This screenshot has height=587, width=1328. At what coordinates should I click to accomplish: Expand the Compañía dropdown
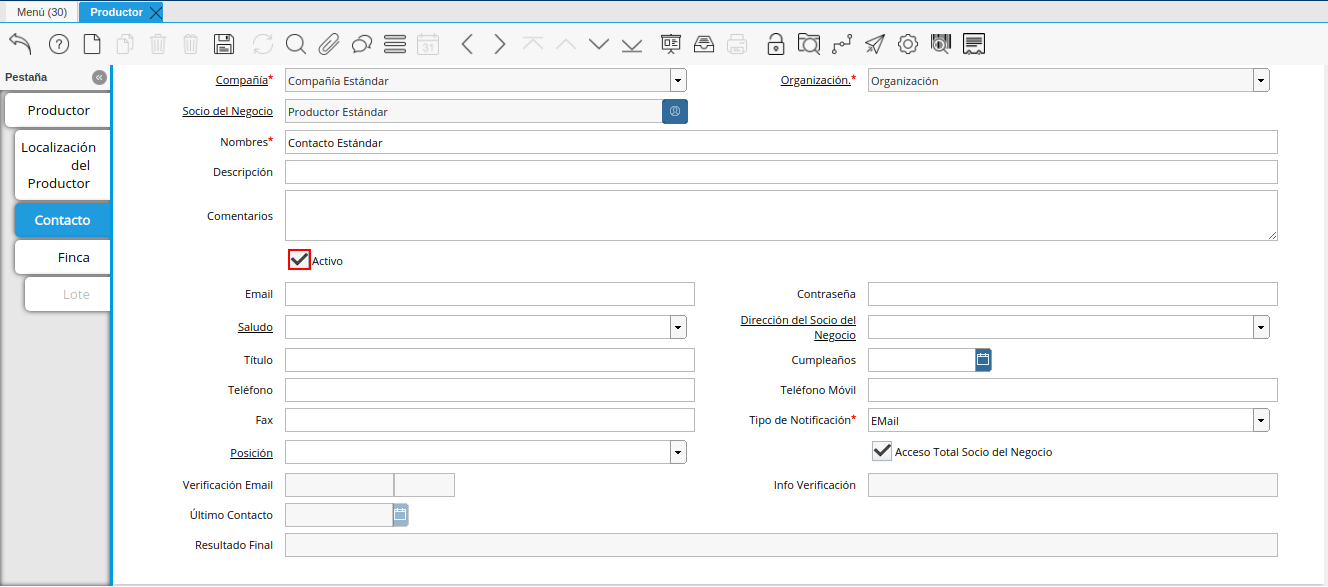point(678,81)
